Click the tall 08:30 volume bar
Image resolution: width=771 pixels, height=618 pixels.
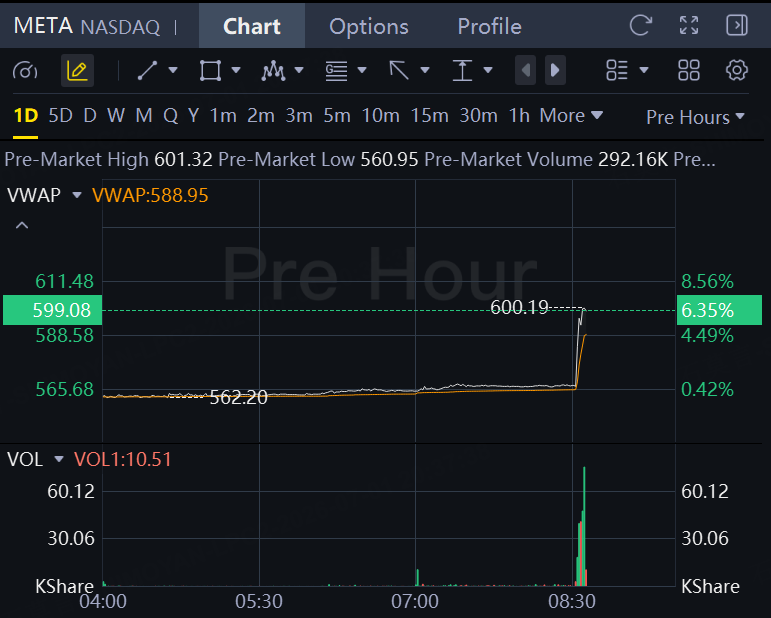click(x=584, y=526)
